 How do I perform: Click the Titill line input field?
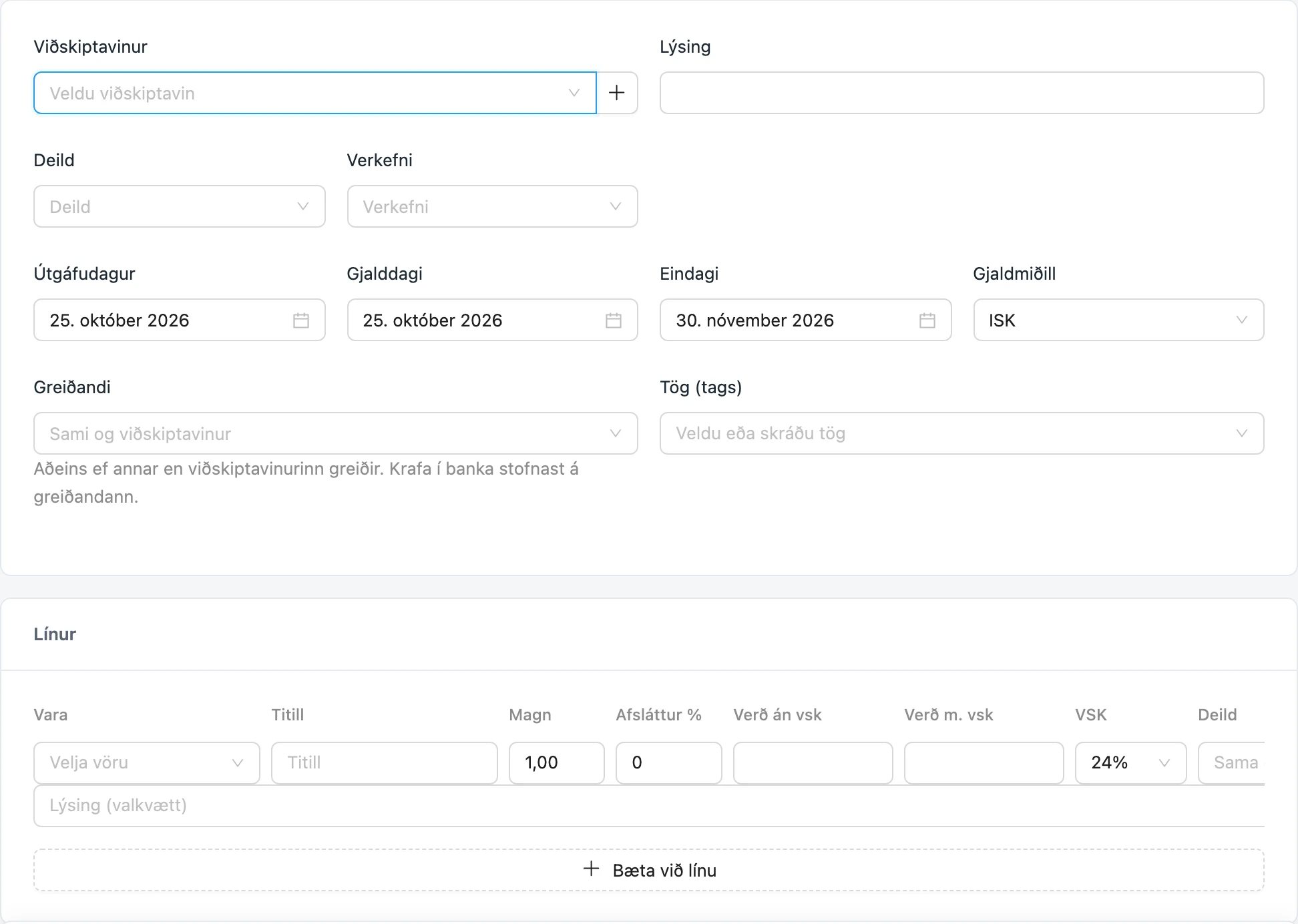(385, 762)
